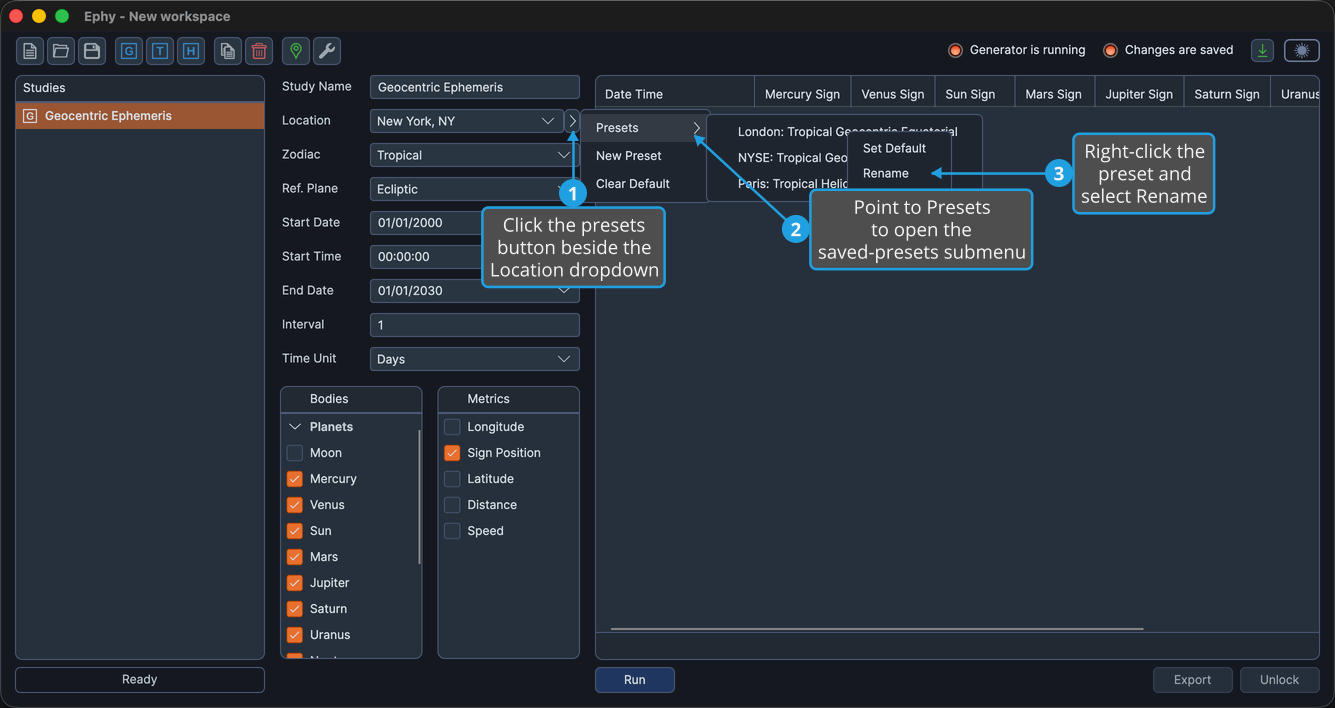Choose New Preset from the menu
The image size is (1335, 708).
coord(629,156)
